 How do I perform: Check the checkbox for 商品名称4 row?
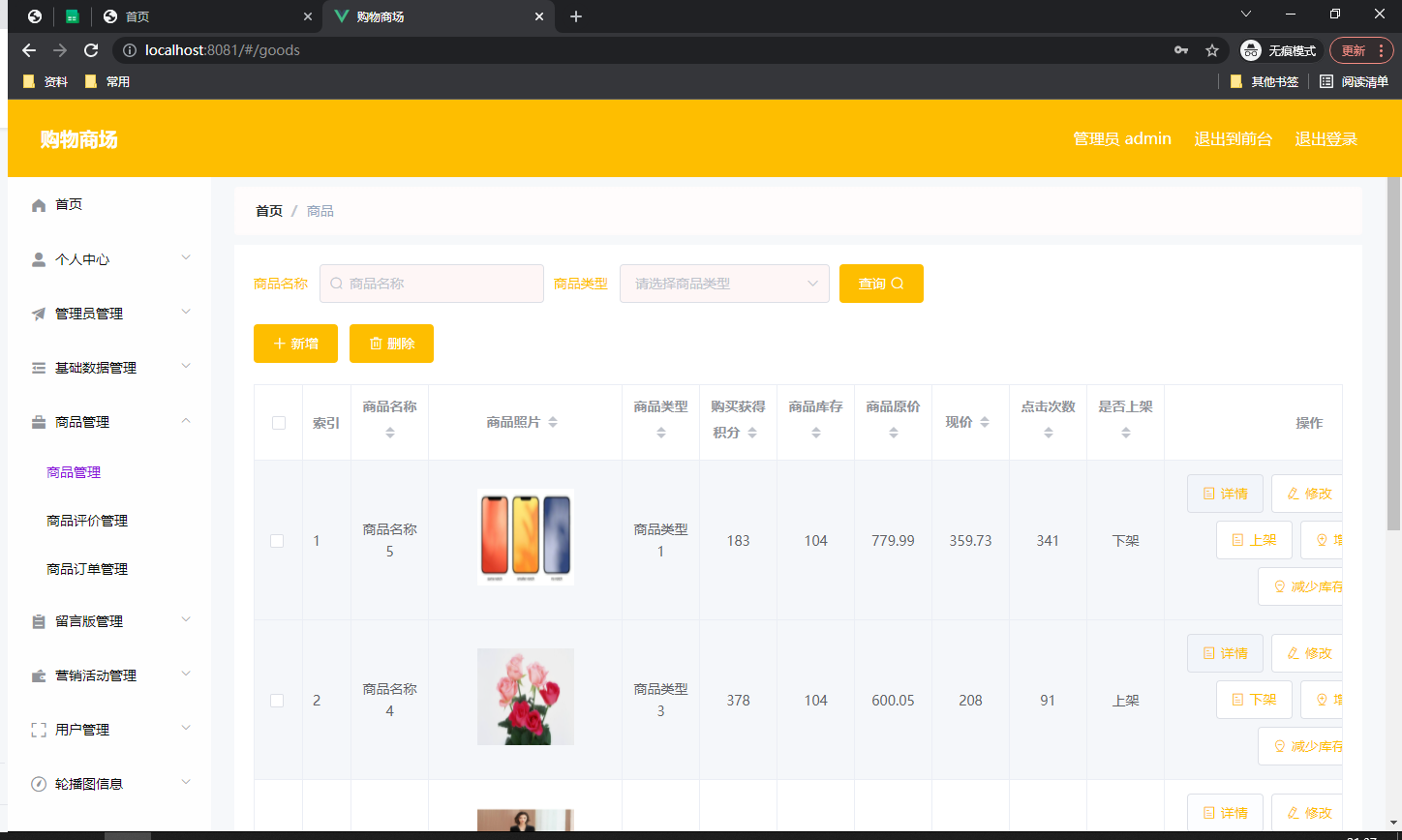[278, 700]
